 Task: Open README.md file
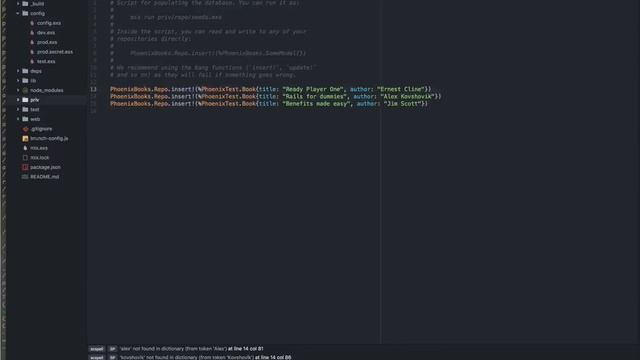[44, 177]
